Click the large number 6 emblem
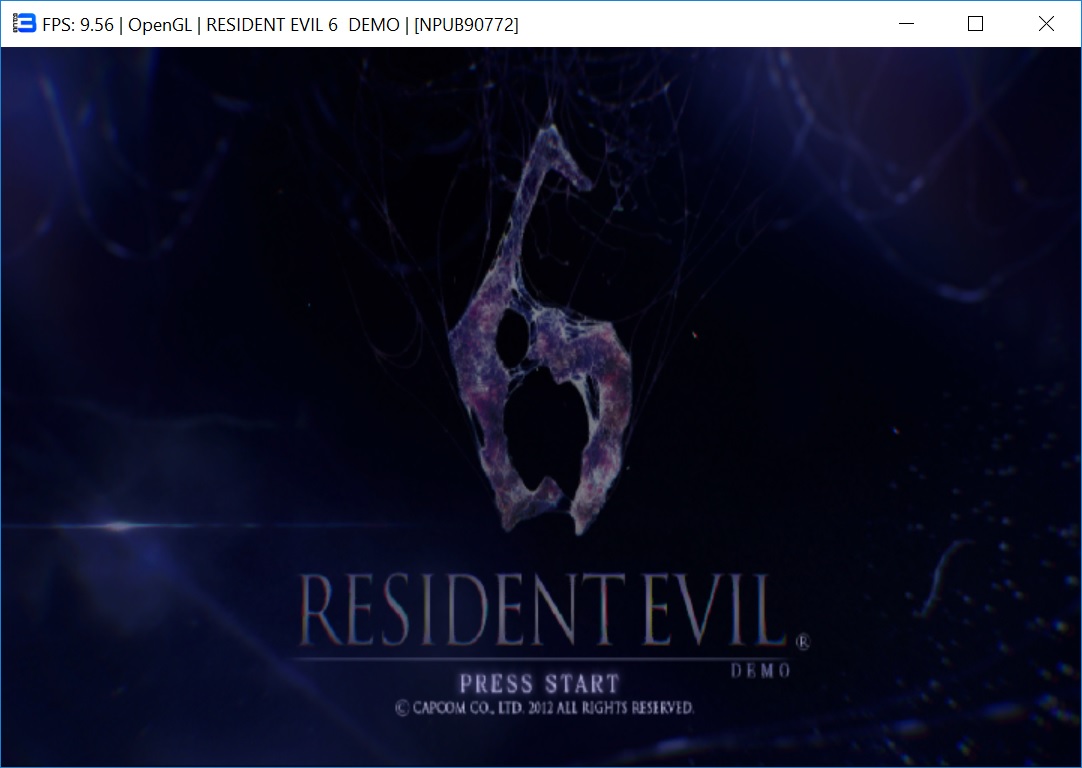This screenshot has width=1082, height=768. point(542,330)
